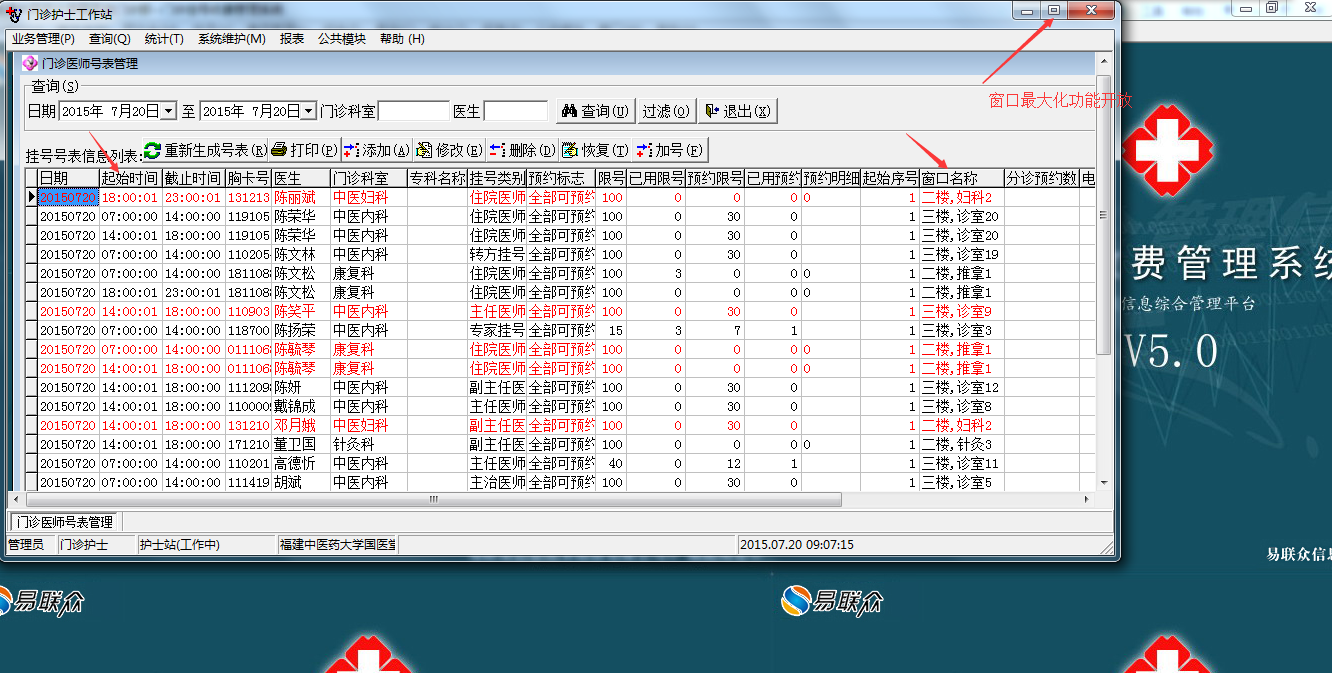The image size is (1332, 673).
Task: Click the 专家挂号 registration type cell
Action: (497, 331)
